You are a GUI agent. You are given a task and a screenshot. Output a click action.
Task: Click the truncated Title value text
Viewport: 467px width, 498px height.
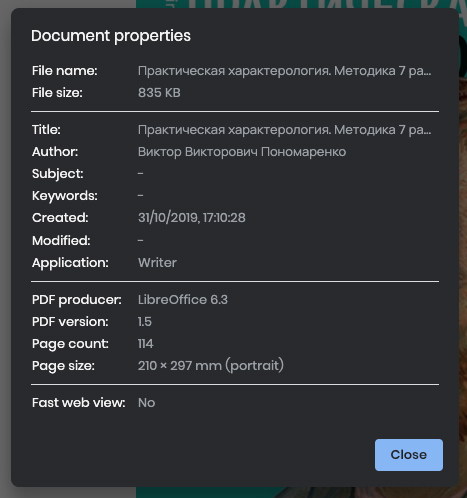click(285, 130)
